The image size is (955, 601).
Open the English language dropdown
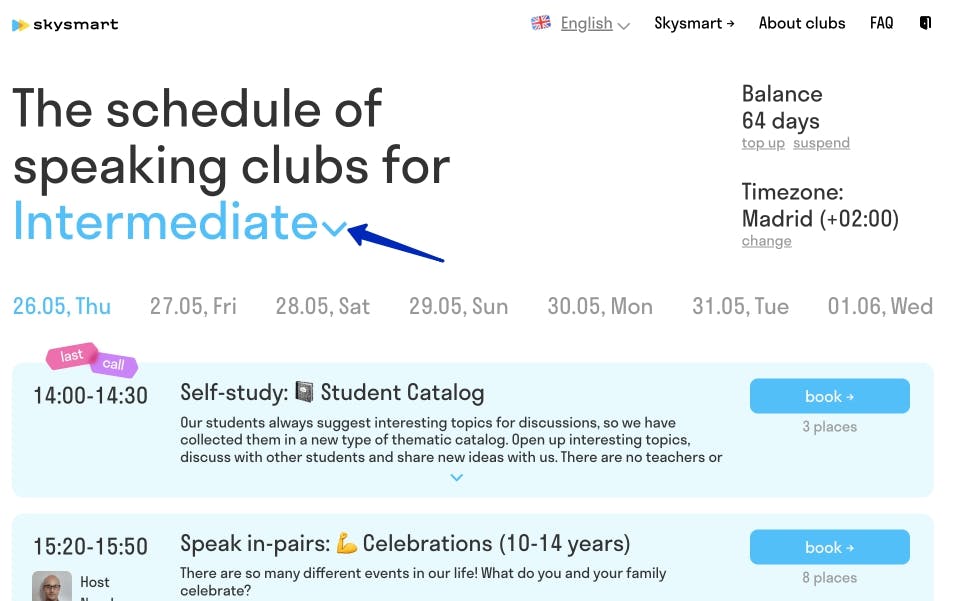pyautogui.click(x=594, y=23)
